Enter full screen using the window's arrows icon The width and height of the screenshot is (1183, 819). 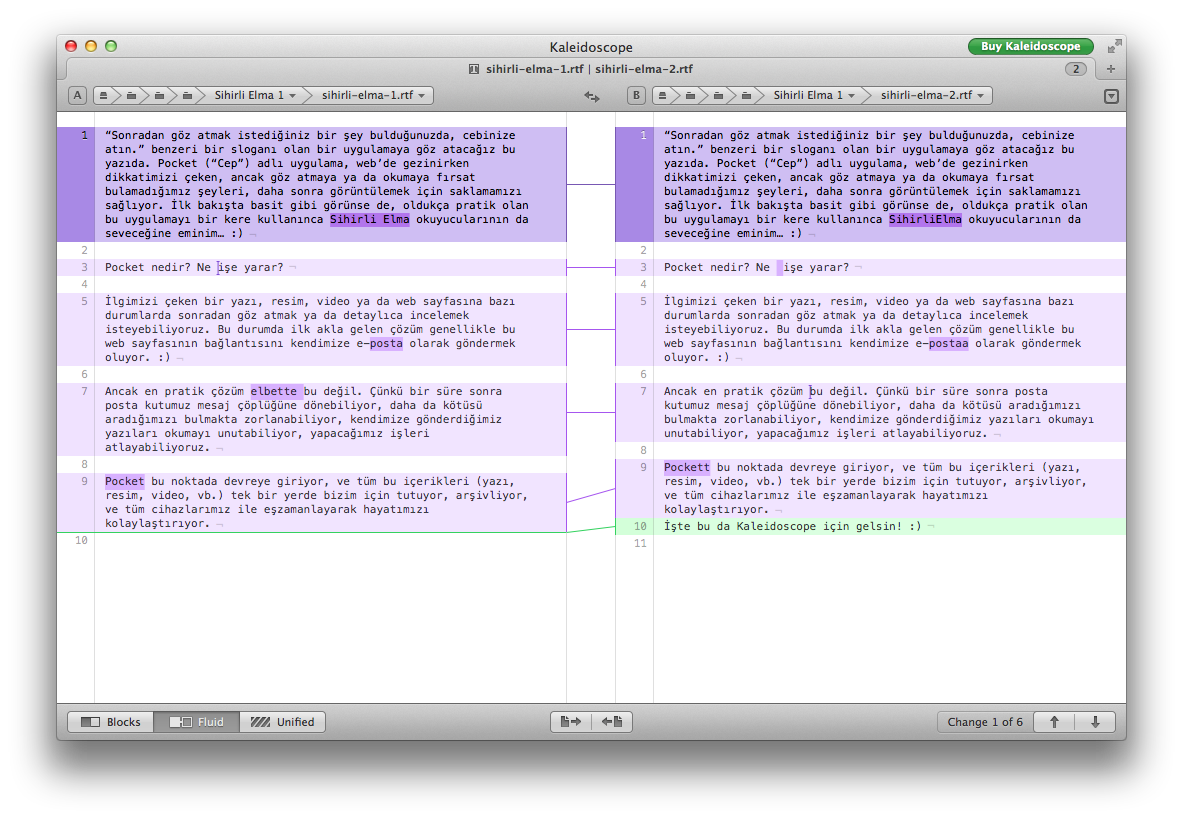1113,47
